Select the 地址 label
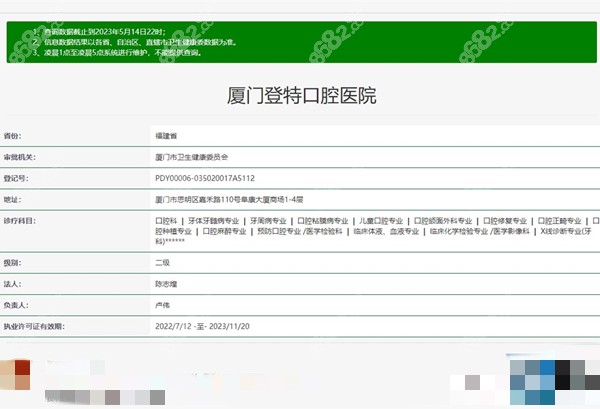Image resolution: width=600 pixels, height=409 pixels. point(12,199)
